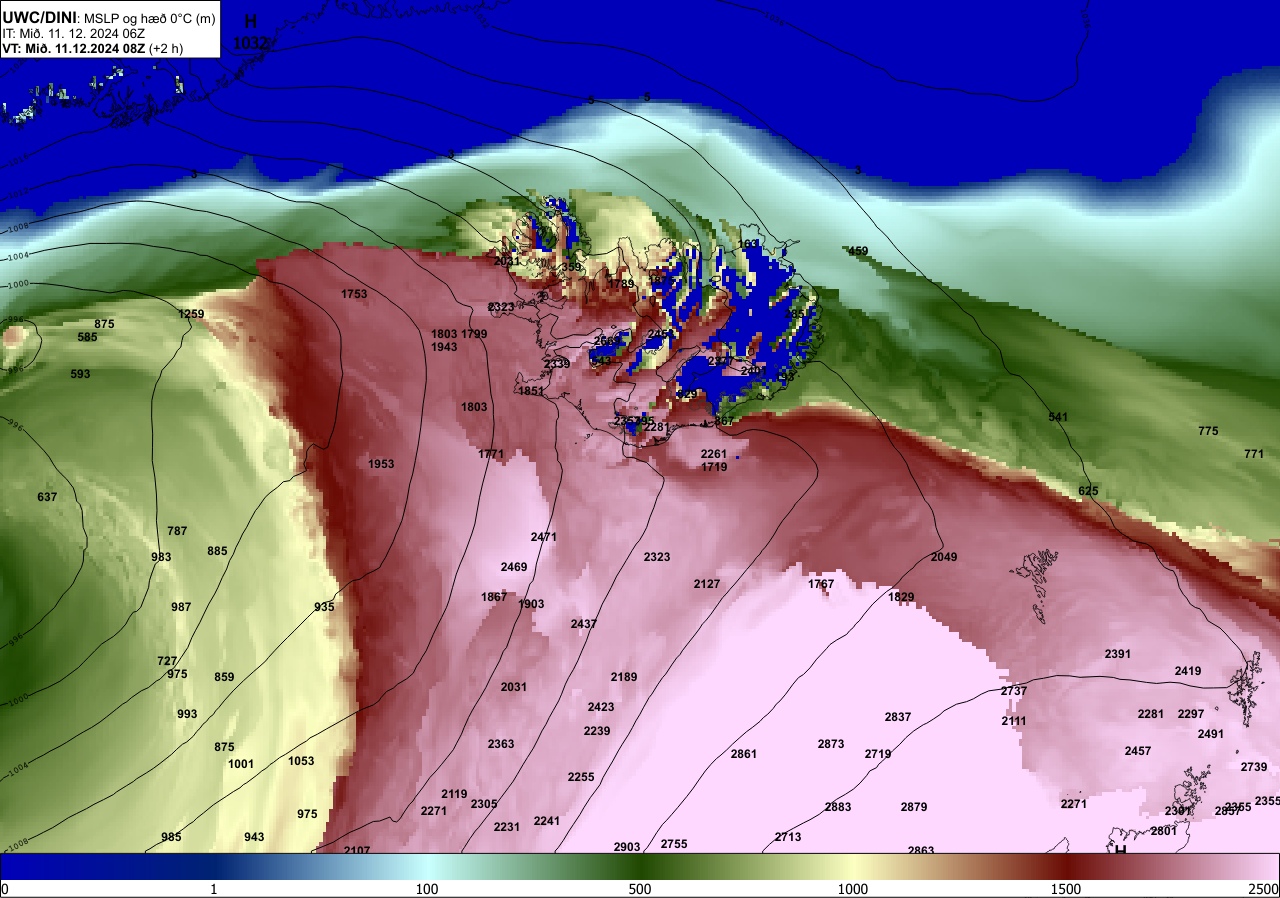Click the height value 2305
The image size is (1280, 898).
pyautogui.click(x=484, y=804)
